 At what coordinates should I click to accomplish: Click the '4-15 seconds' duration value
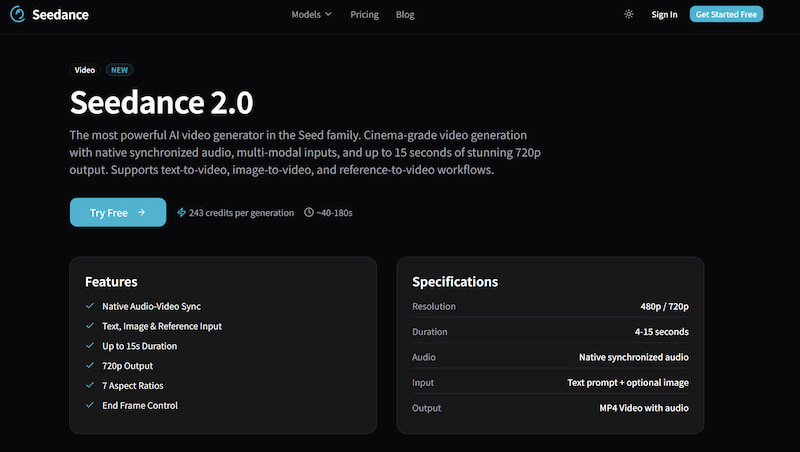click(x=662, y=332)
